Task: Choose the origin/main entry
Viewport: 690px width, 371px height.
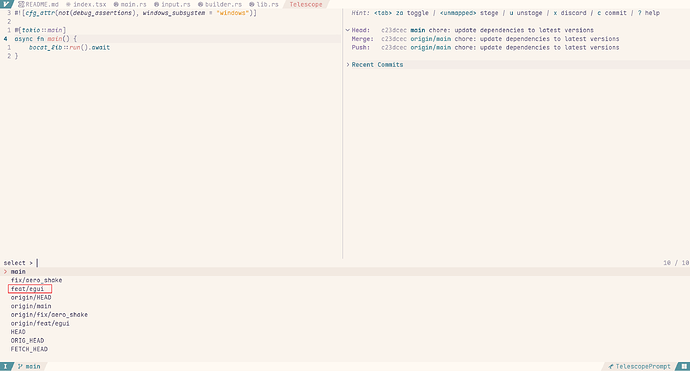Action: [x=31, y=306]
